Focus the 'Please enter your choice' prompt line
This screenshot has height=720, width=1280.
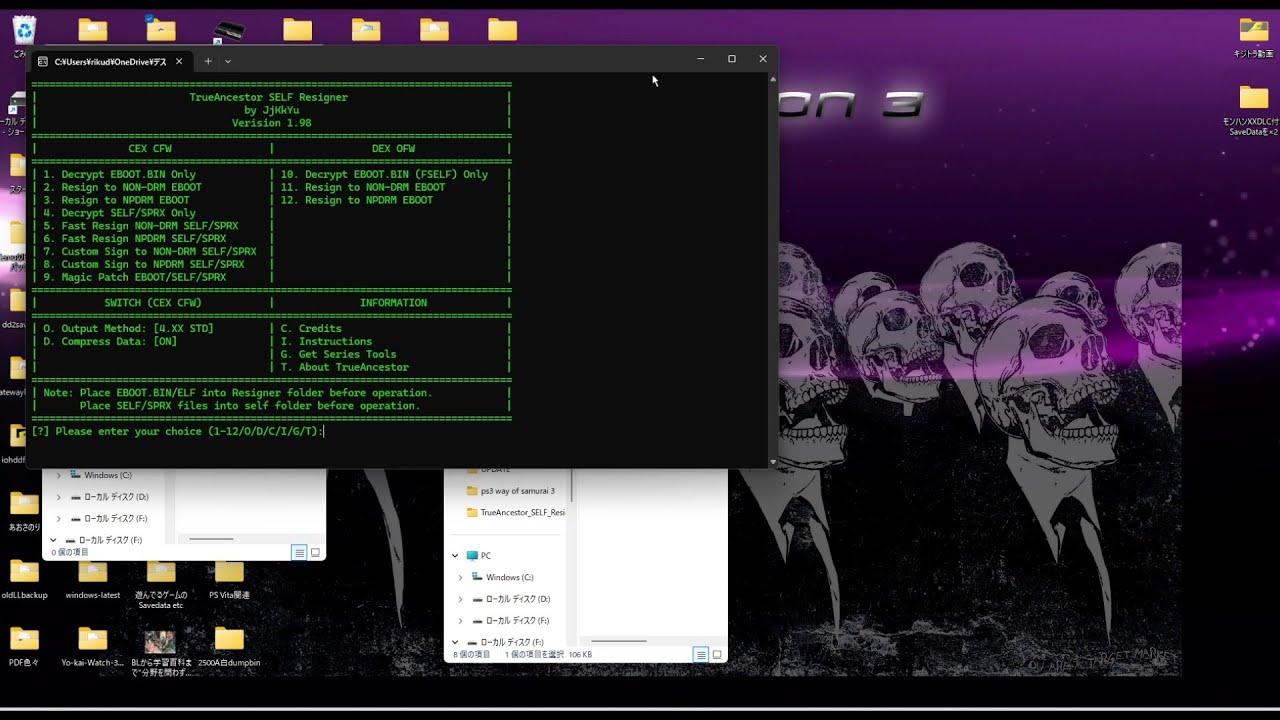point(178,432)
